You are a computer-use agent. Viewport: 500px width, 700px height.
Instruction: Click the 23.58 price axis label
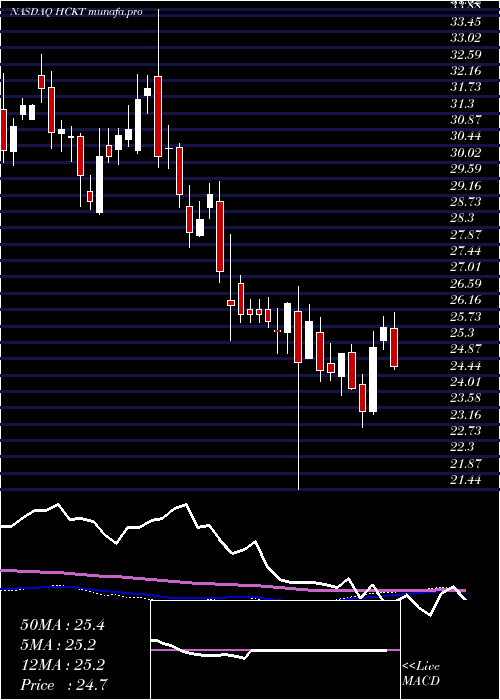[466, 398]
